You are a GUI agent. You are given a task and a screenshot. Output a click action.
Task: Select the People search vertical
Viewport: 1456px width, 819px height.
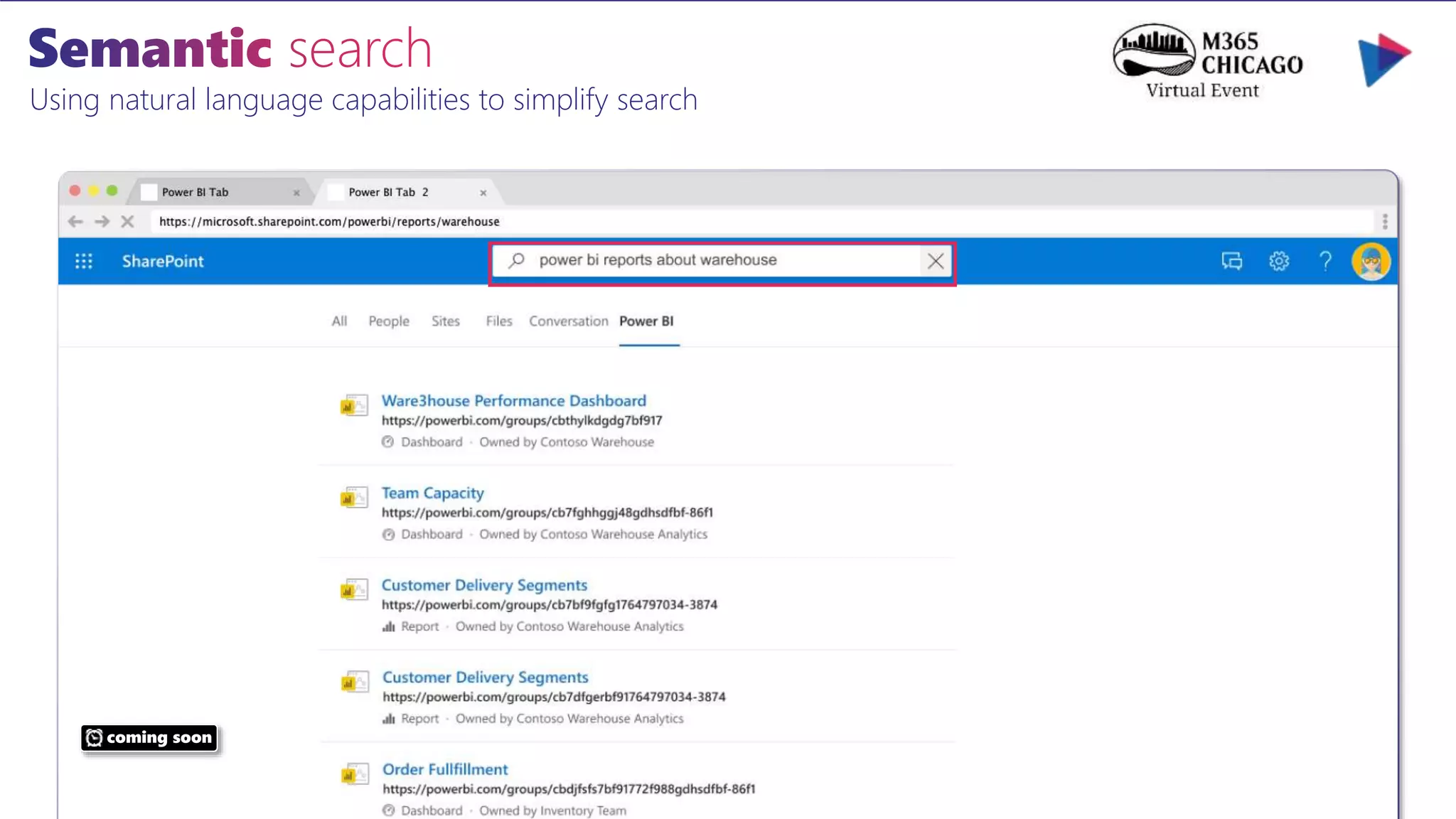[x=389, y=321]
